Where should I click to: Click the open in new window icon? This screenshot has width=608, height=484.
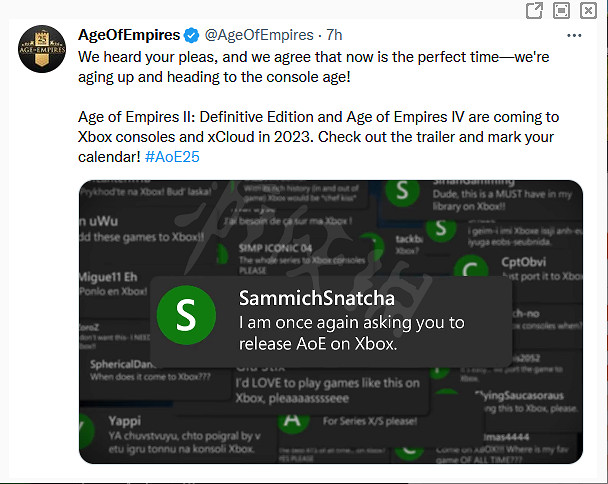click(535, 11)
